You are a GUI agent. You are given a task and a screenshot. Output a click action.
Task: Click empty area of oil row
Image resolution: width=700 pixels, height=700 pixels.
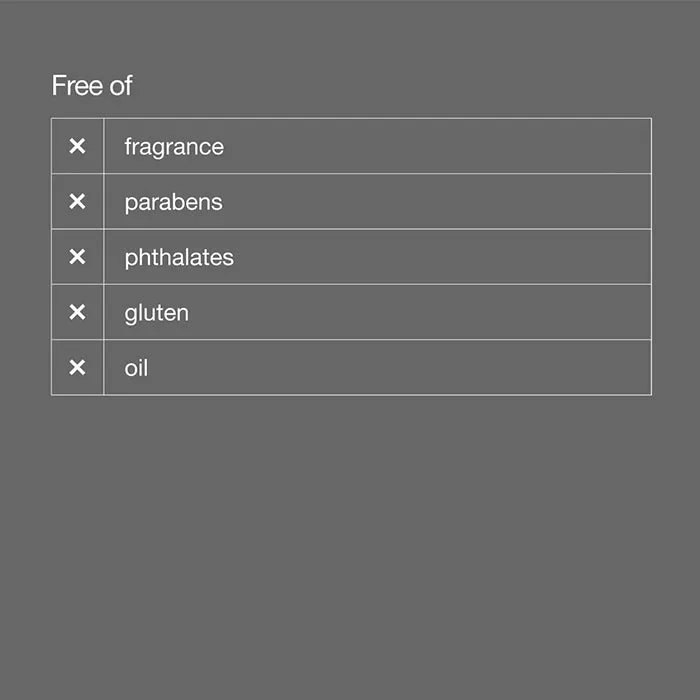pos(402,367)
